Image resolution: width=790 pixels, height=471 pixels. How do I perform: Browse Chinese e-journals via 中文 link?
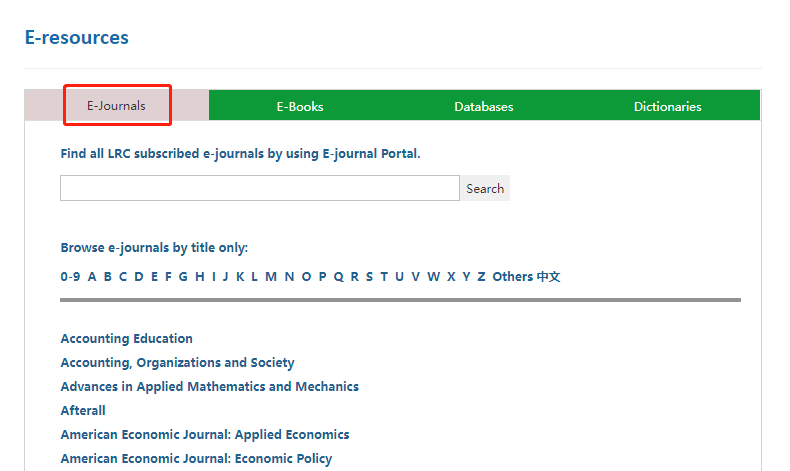[x=549, y=277]
